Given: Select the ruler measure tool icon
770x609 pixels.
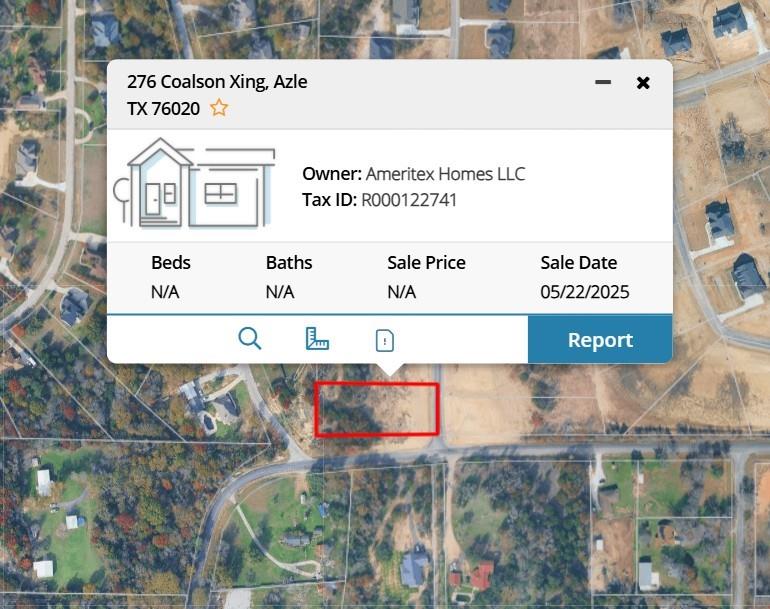Looking at the screenshot, I should 317,339.
